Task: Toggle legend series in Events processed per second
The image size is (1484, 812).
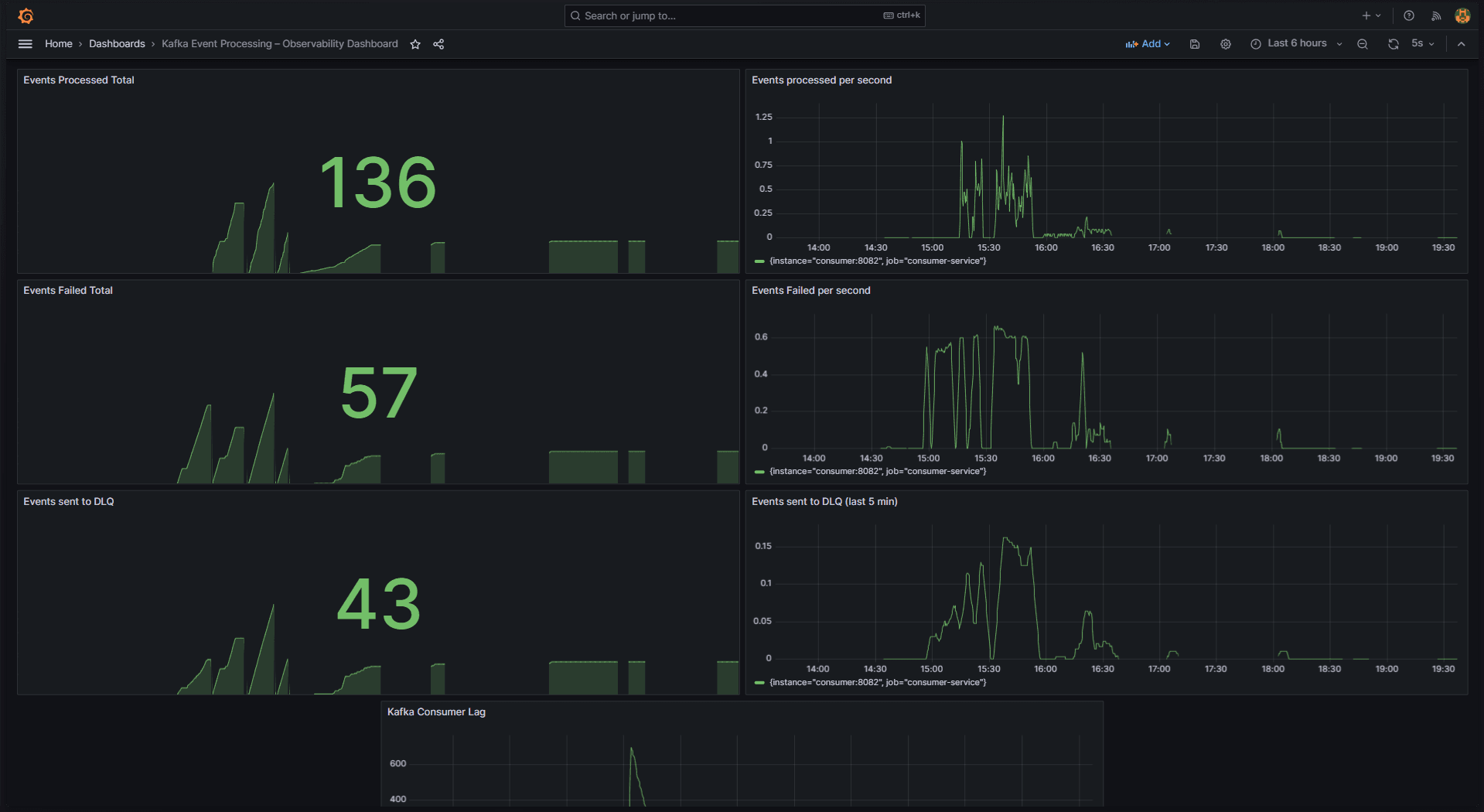Action: coord(878,261)
